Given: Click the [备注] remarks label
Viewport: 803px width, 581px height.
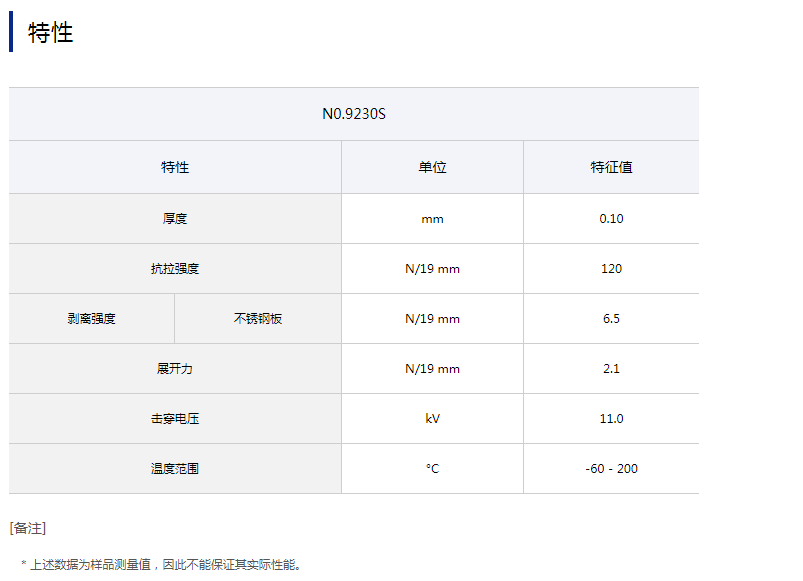Looking at the screenshot, I should pos(28,528).
